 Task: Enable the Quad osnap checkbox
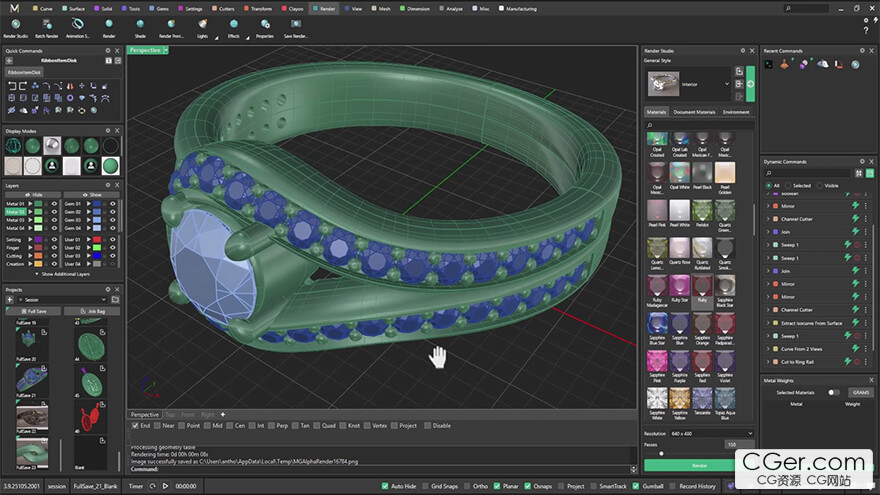coord(317,426)
